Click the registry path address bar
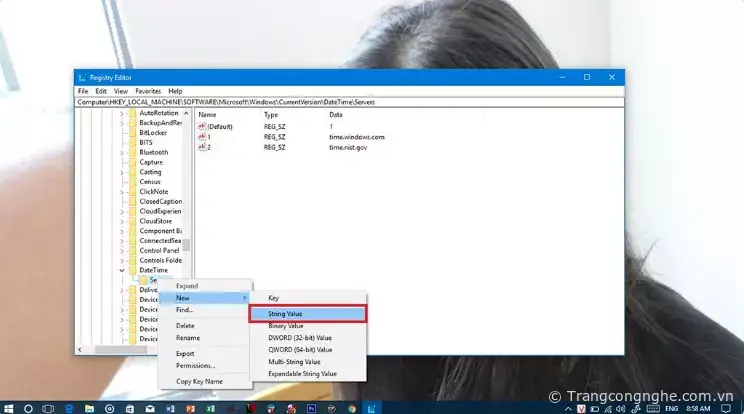 click(350, 102)
